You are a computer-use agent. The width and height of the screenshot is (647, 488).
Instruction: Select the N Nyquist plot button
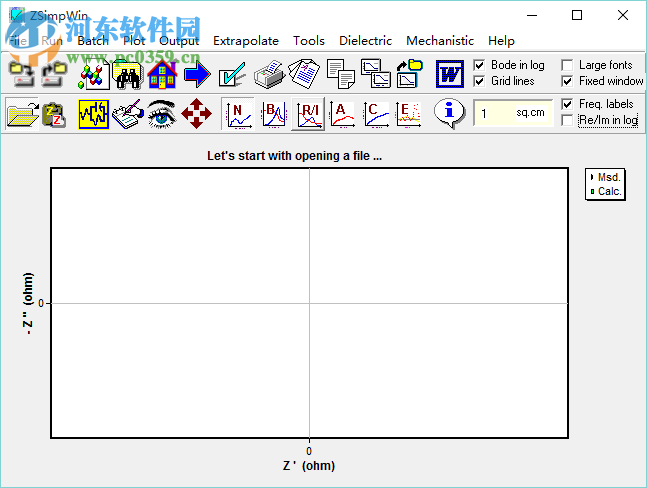[238, 114]
